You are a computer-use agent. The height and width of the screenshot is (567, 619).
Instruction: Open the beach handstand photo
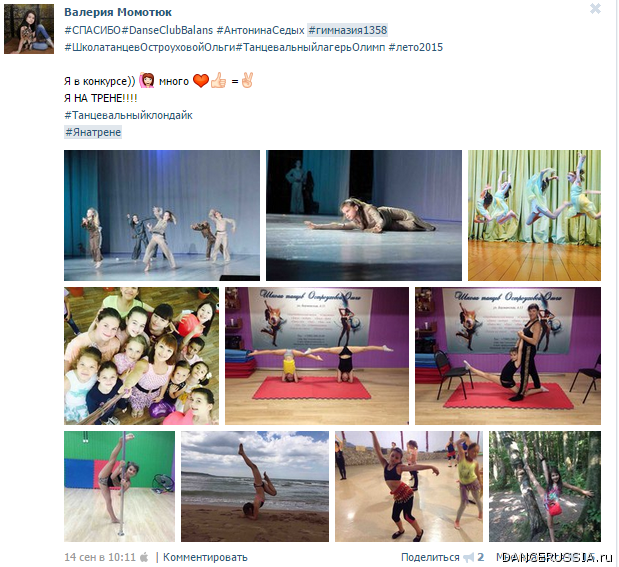click(255, 486)
